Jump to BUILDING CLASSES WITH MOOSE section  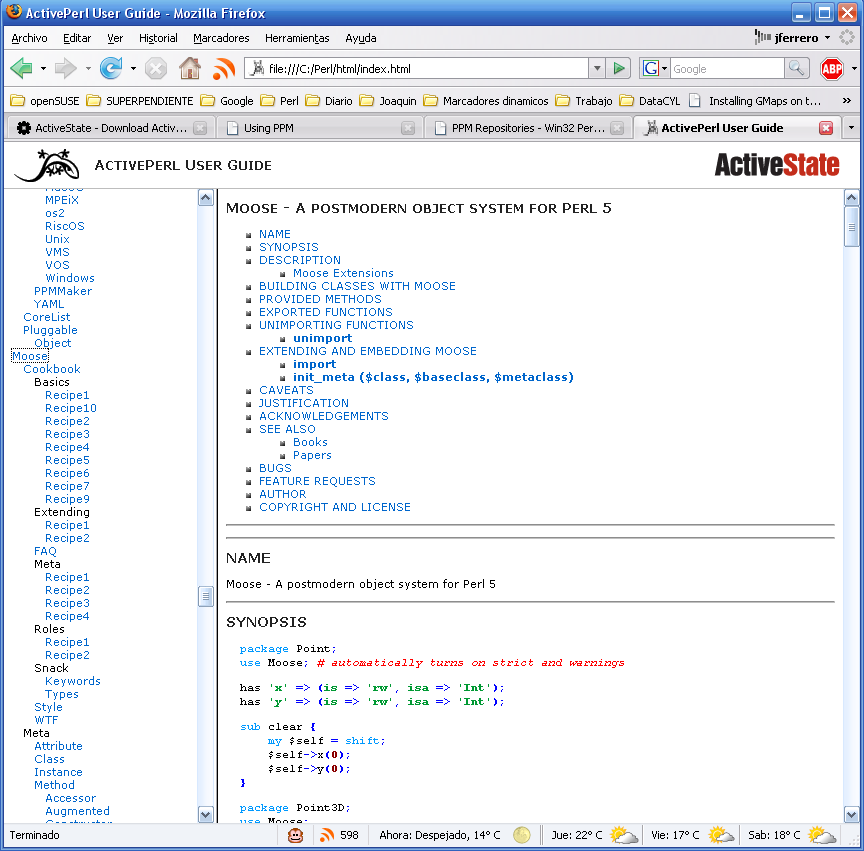pyautogui.click(x=357, y=286)
